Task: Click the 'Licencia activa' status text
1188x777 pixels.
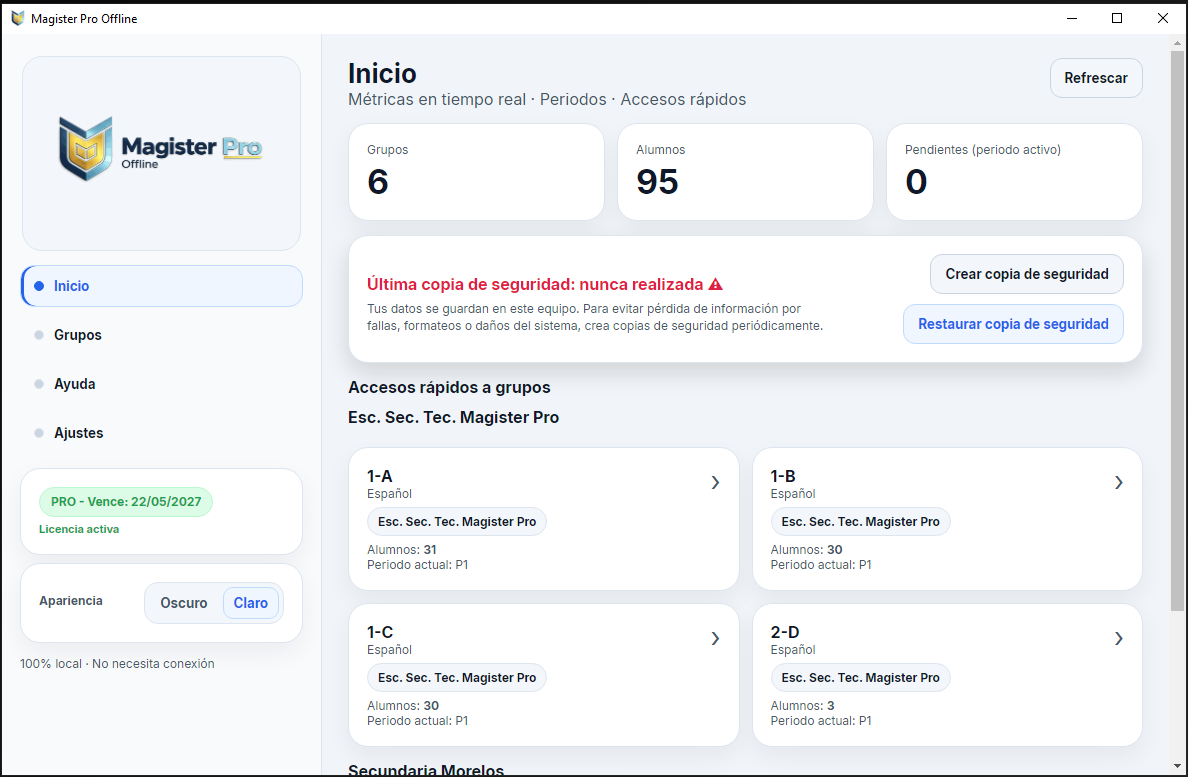Action: tap(79, 529)
